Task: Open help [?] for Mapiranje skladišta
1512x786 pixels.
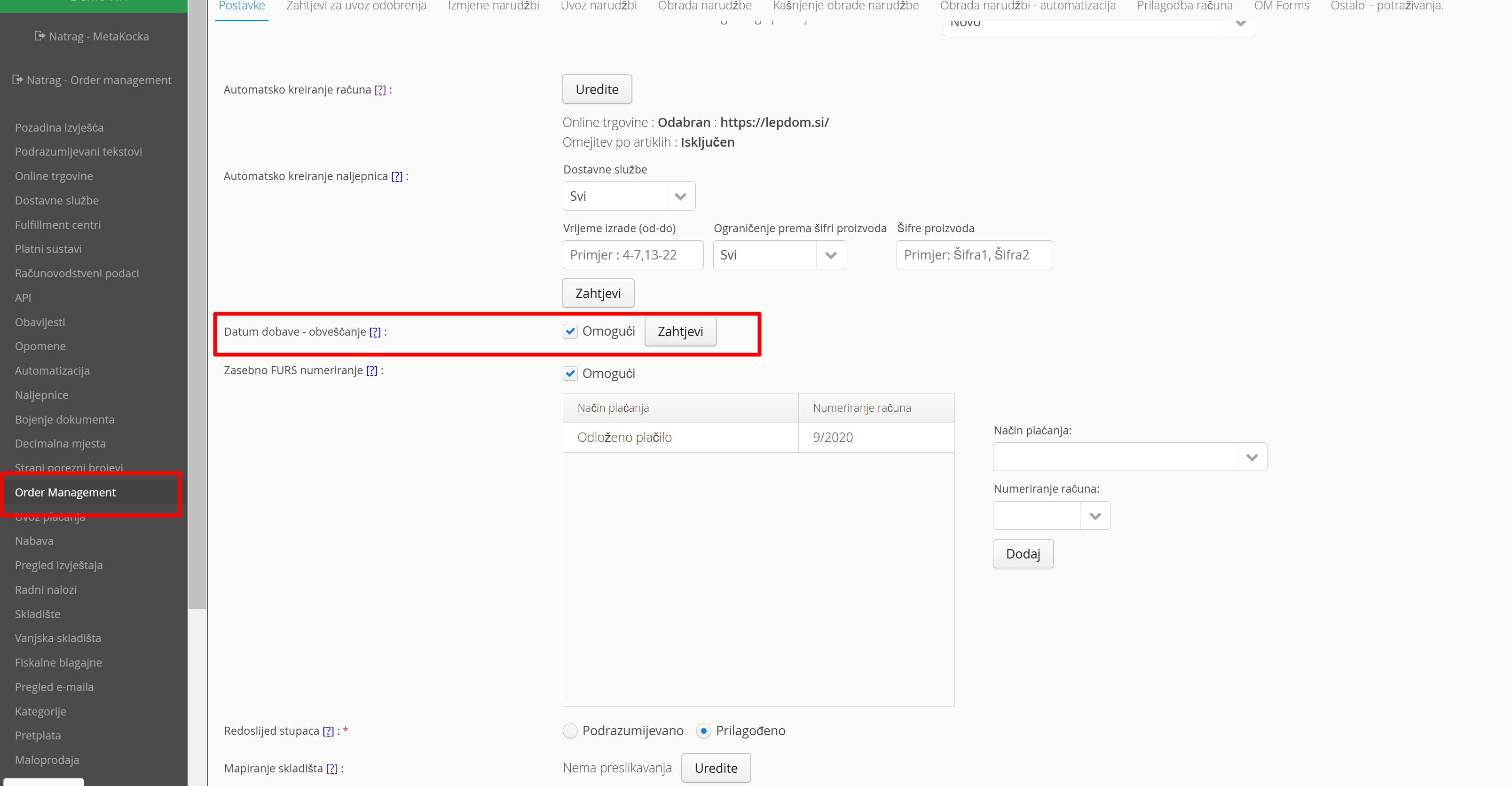Action: pyautogui.click(x=331, y=769)
